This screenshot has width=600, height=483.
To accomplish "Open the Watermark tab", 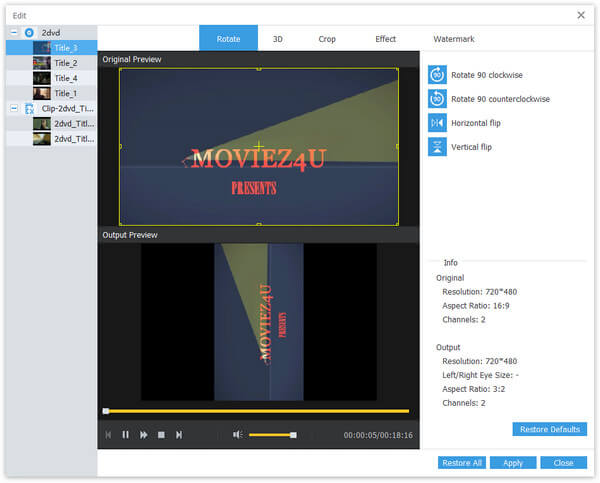I will tap(454, 39).
